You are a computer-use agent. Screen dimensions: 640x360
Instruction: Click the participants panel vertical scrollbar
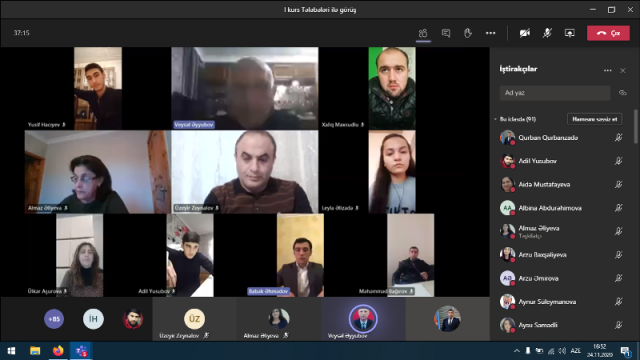(x=636, y=127)
